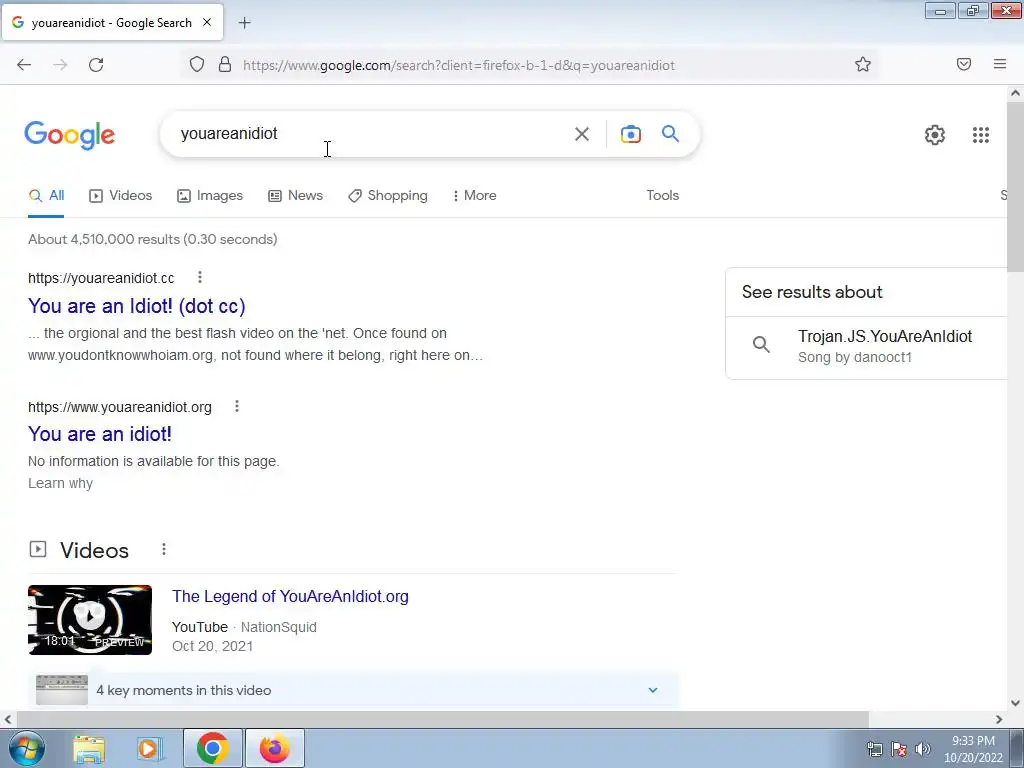Open the Save to Pocket icon
Screen dimensions: 1024x768
pos(964,64)
